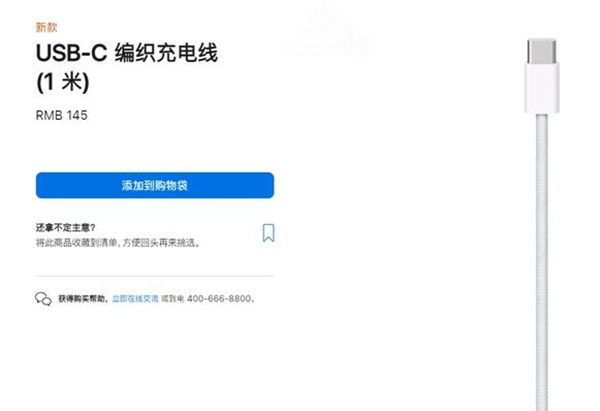Open the braided cable product image
600x411 pixels.
(541, 225)
